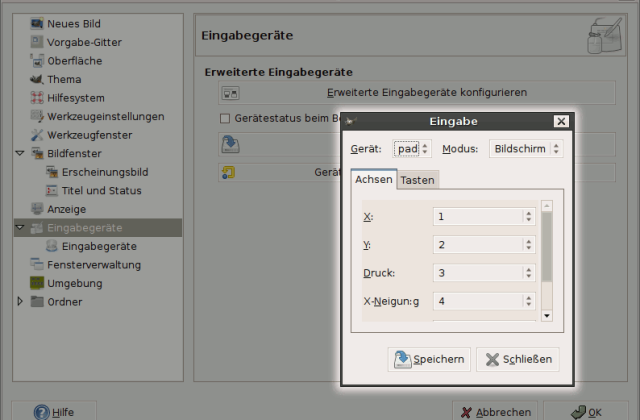This screenshot has width=640, height=420.
Task: Click the Werkzeugfenster tools icon
Action: click(37, 135)
